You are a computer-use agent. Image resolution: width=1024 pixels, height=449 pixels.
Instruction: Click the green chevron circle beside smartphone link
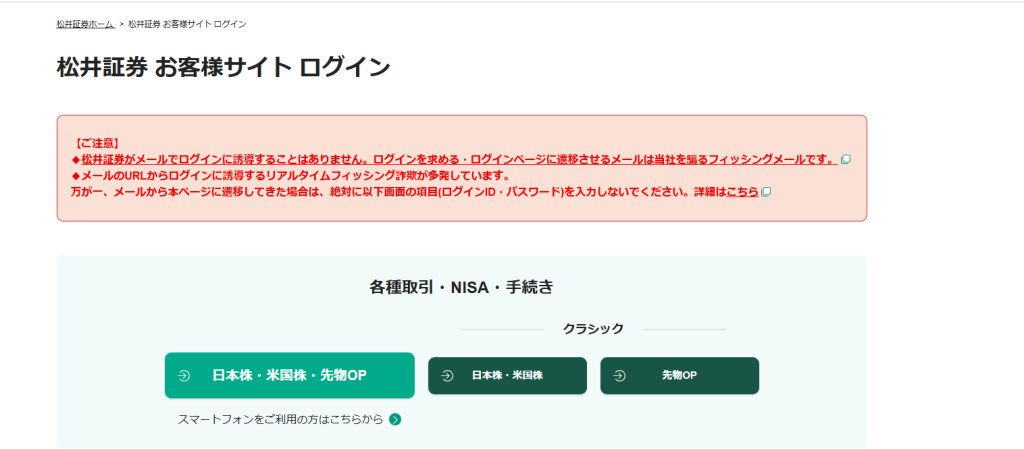pos(395,419)
